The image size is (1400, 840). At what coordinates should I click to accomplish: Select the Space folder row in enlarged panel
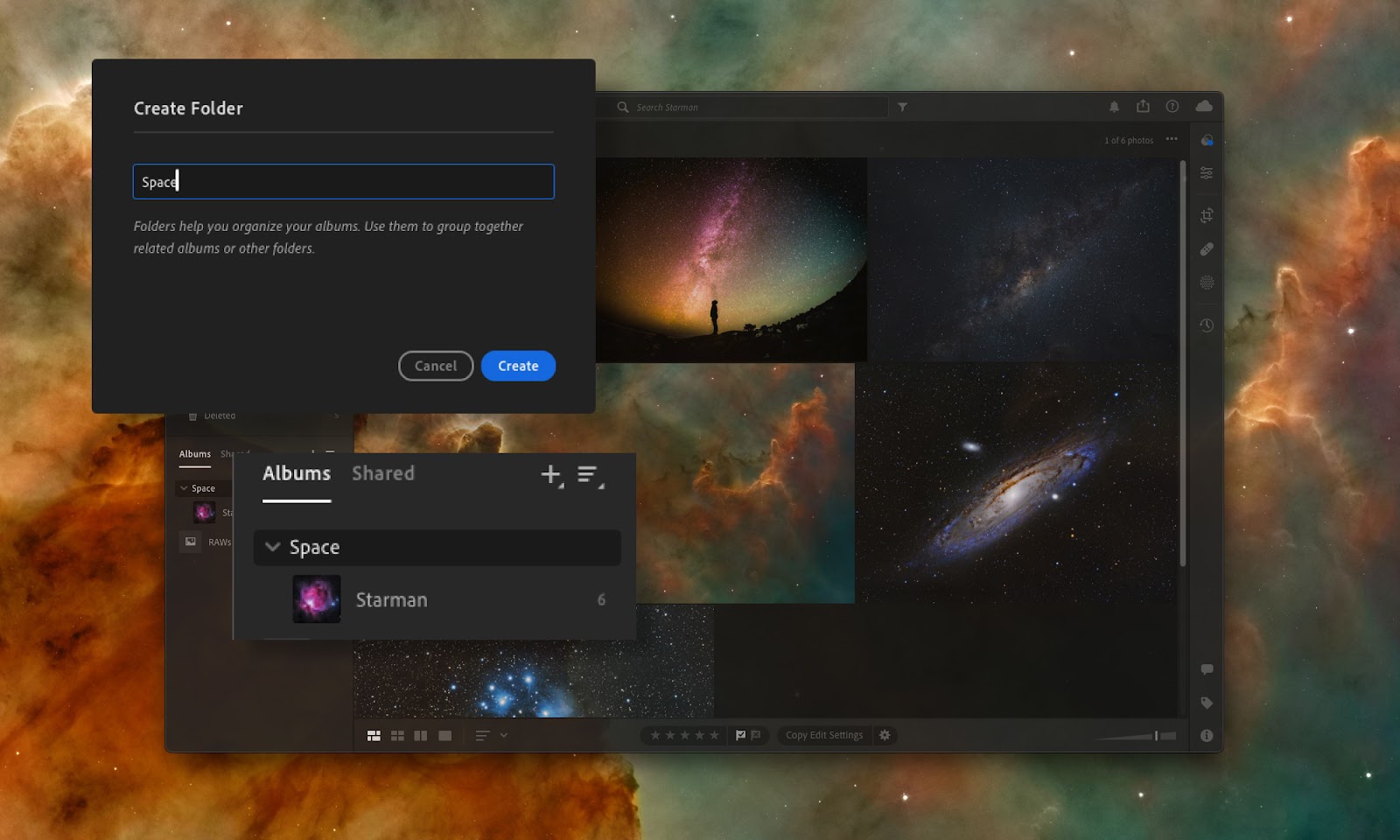(x=437, y=547)
